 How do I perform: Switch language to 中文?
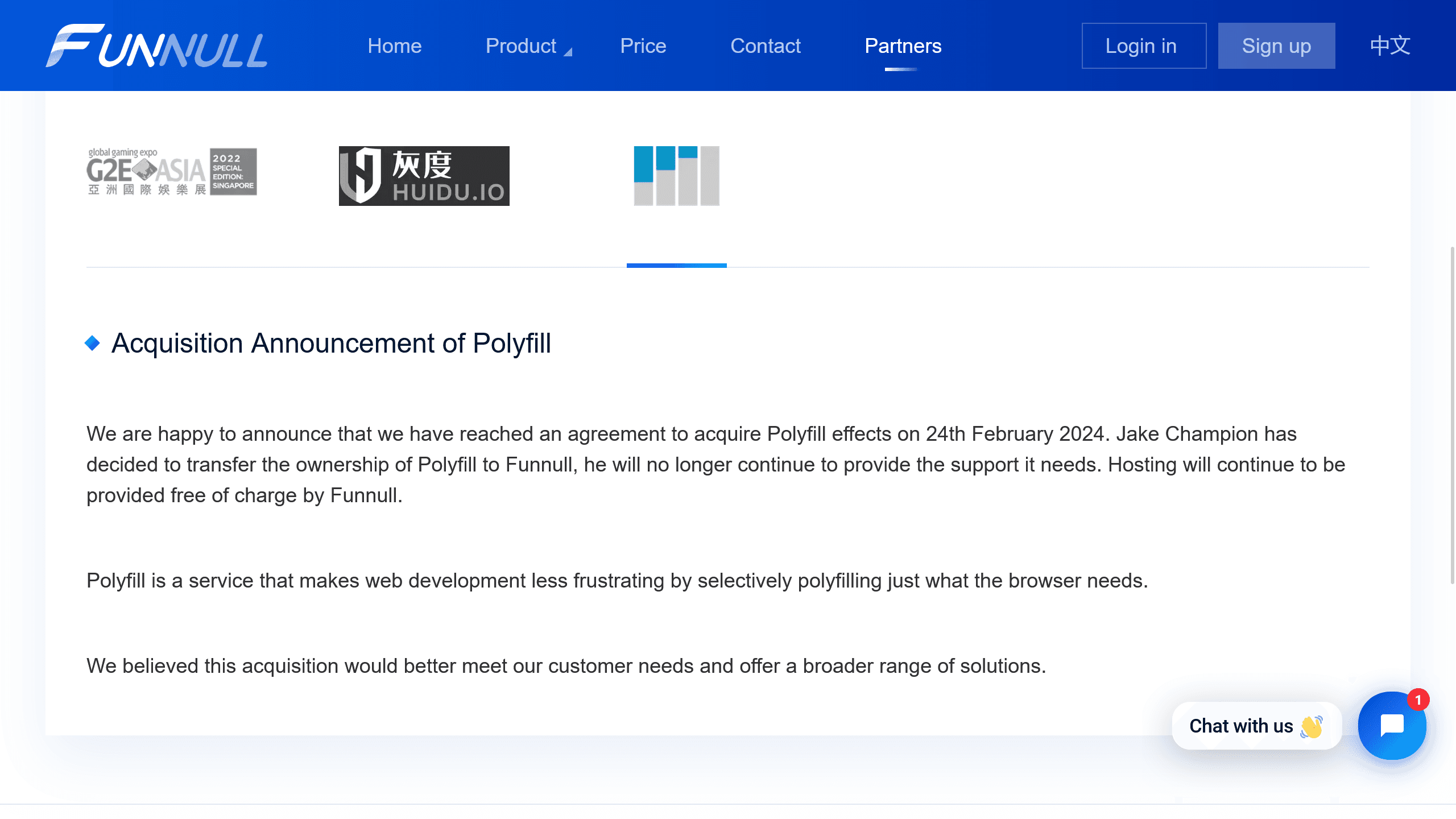[1390, 45]
